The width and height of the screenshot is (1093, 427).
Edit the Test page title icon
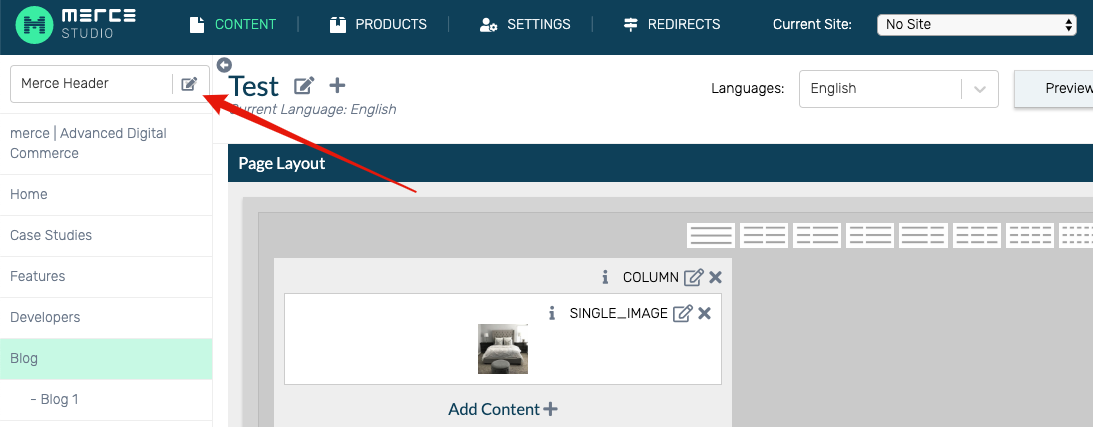[x=303, y=86]
